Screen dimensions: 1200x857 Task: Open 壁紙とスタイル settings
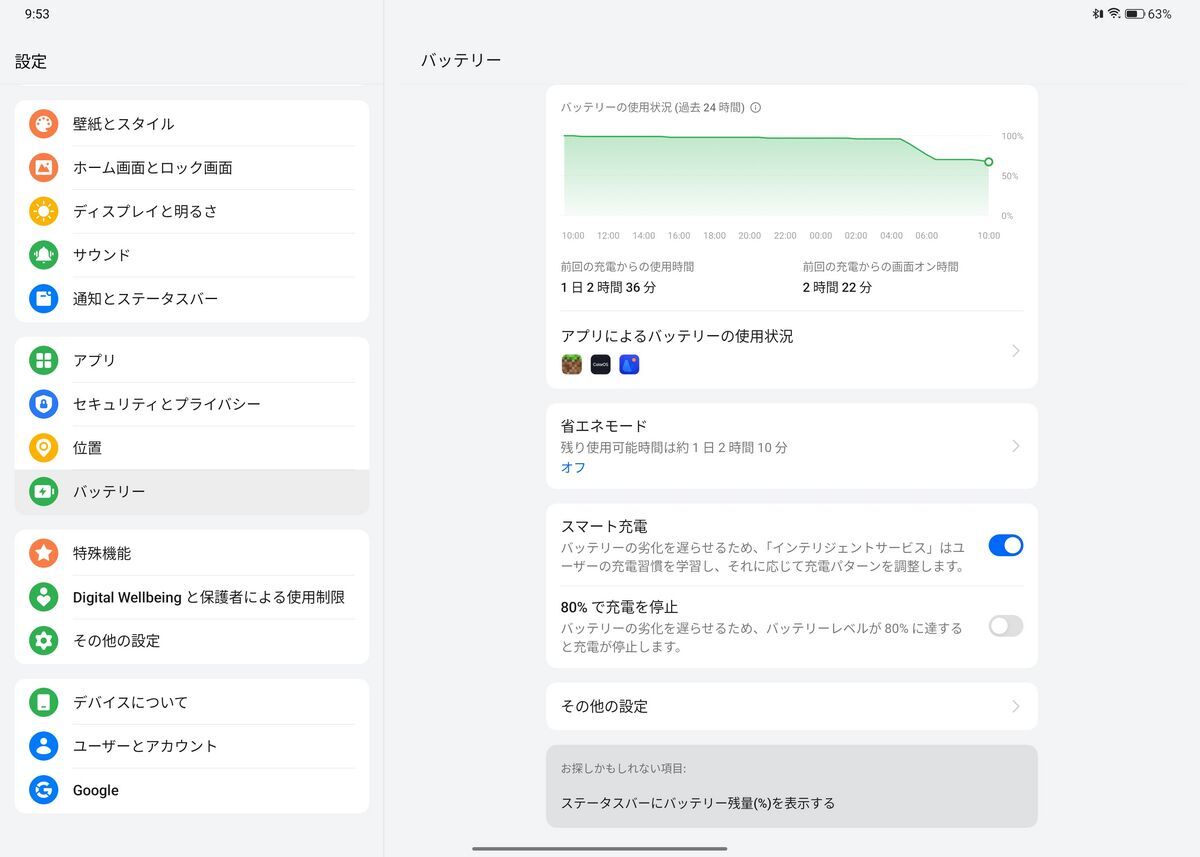tap(192, 124)
